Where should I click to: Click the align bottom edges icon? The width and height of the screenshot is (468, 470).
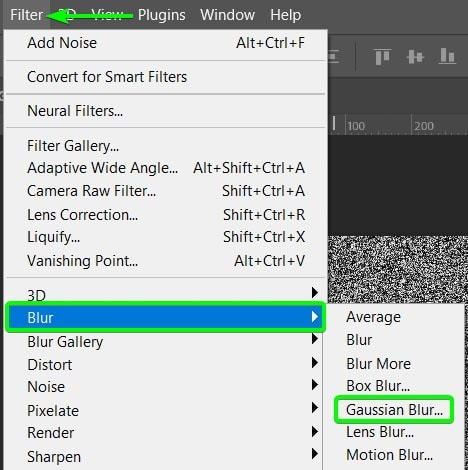pyautogui.click(x=447, y=56)
